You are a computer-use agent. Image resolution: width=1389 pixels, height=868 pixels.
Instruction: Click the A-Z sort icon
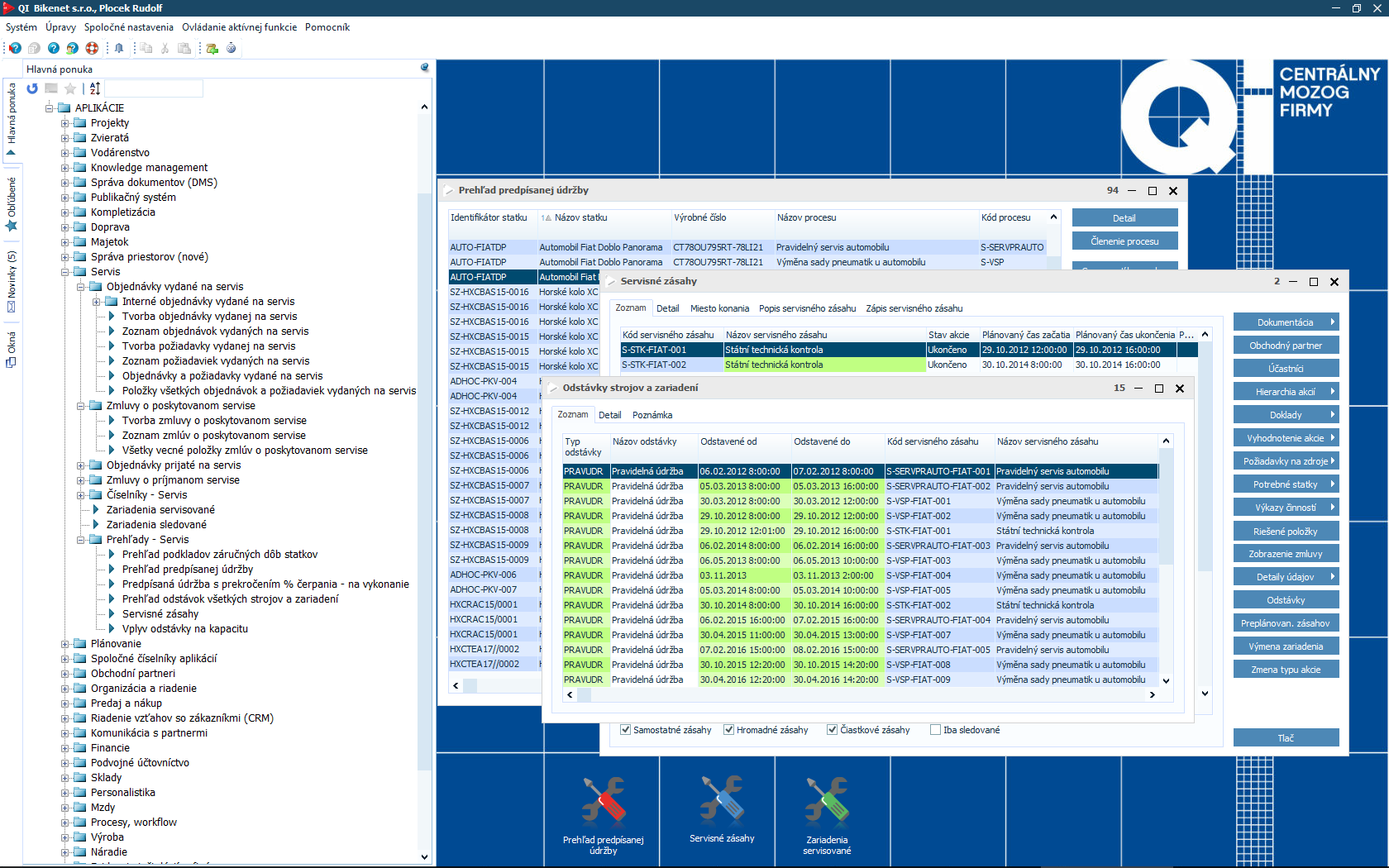tap(95, 88)
